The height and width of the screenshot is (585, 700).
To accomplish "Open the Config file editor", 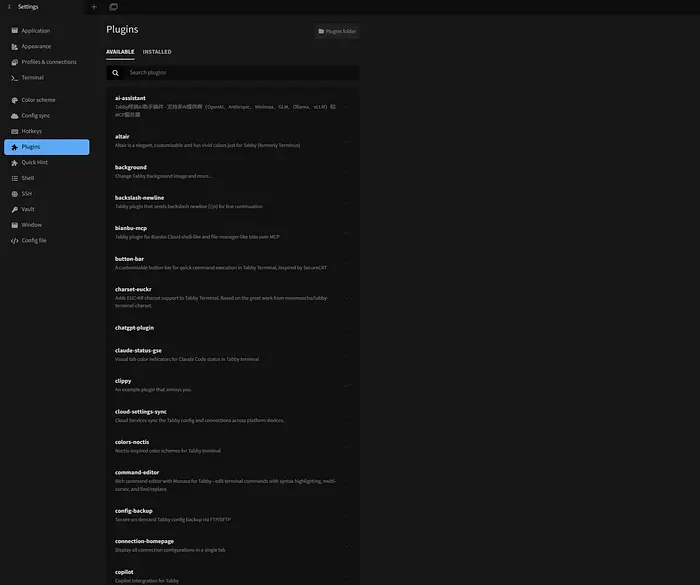I will click(x=46, y=241).
